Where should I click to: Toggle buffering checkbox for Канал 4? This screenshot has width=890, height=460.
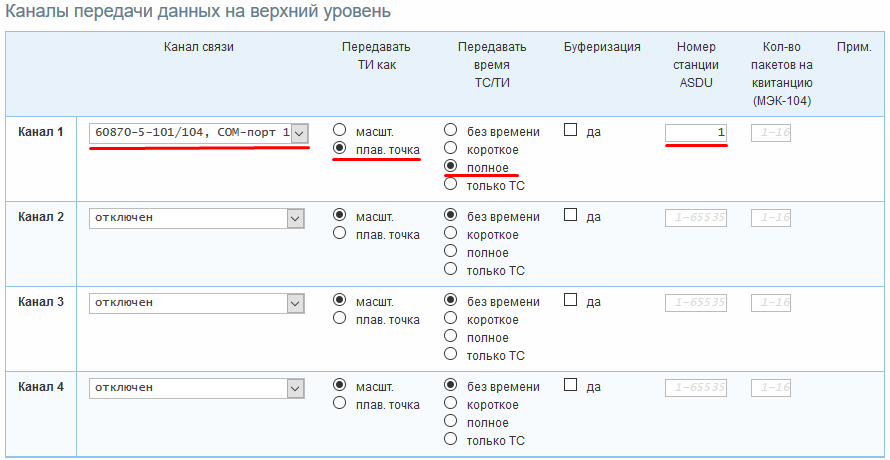[571, 385]
